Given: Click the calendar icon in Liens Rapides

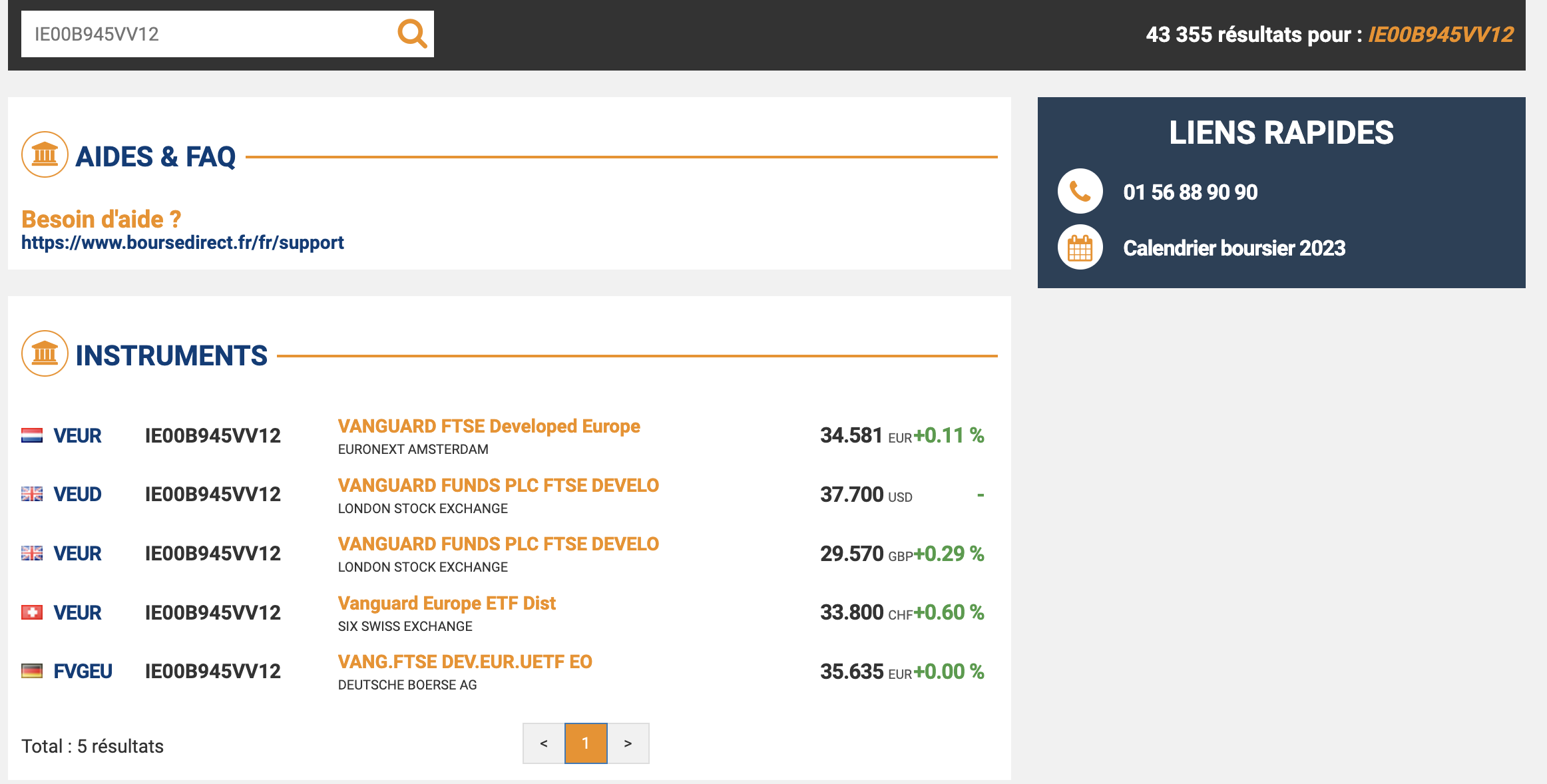Looking at the screenshot, I should click(1080, 248).
